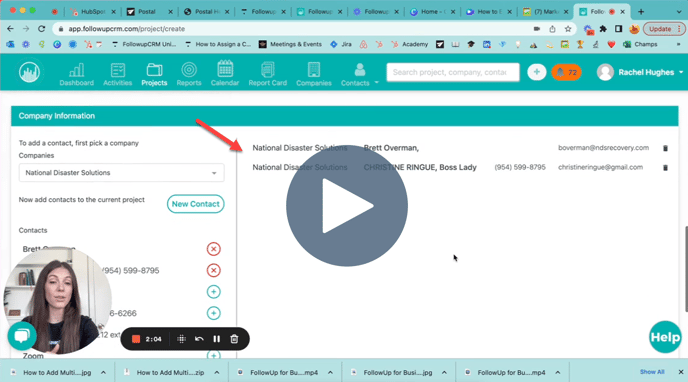Screen dimensions: 688x382
Task: Expand options for How to Add Multi....jpg download
Action: (103, 372)
